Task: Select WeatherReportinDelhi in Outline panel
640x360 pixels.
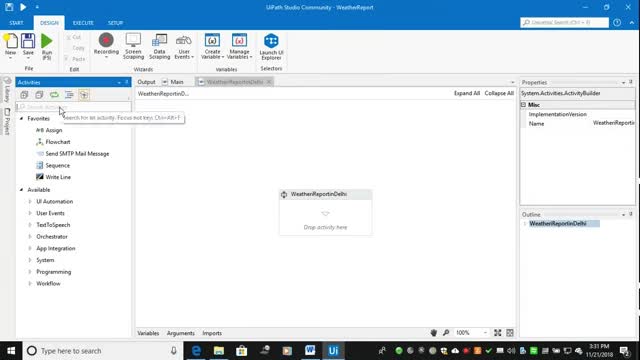Action: (558, 224)
